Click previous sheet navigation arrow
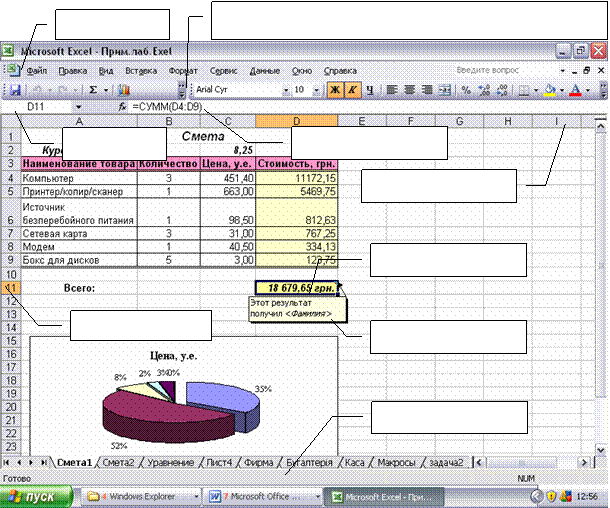610x508 pixels. tap(19, 462)
